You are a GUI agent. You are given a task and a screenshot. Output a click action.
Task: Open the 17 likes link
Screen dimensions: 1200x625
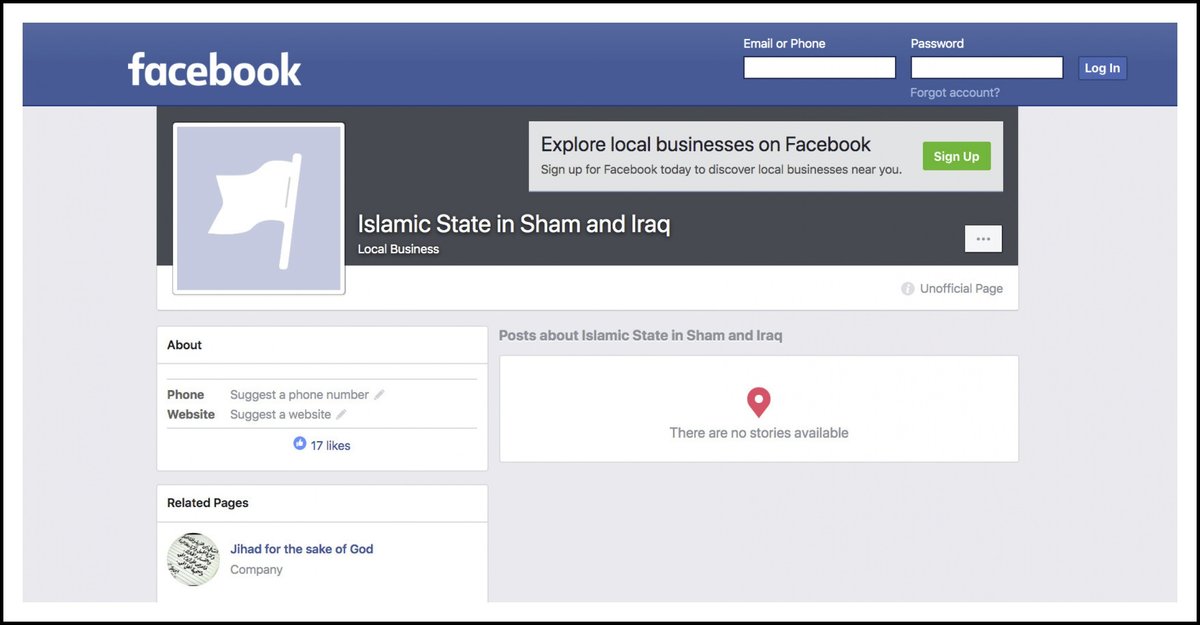330,446
